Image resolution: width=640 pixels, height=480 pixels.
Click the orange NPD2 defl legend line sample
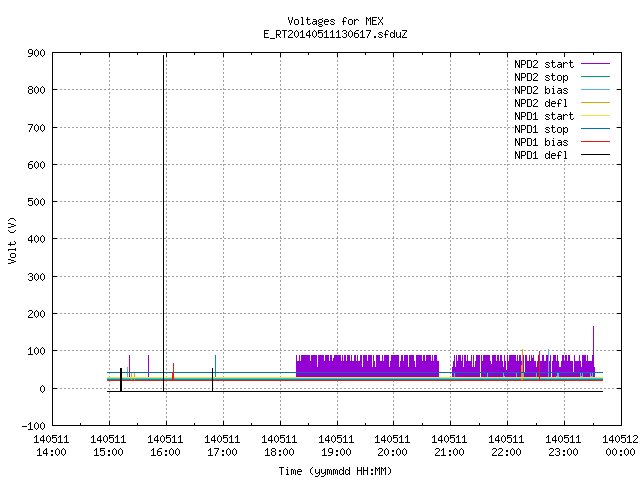click(595, 102)
